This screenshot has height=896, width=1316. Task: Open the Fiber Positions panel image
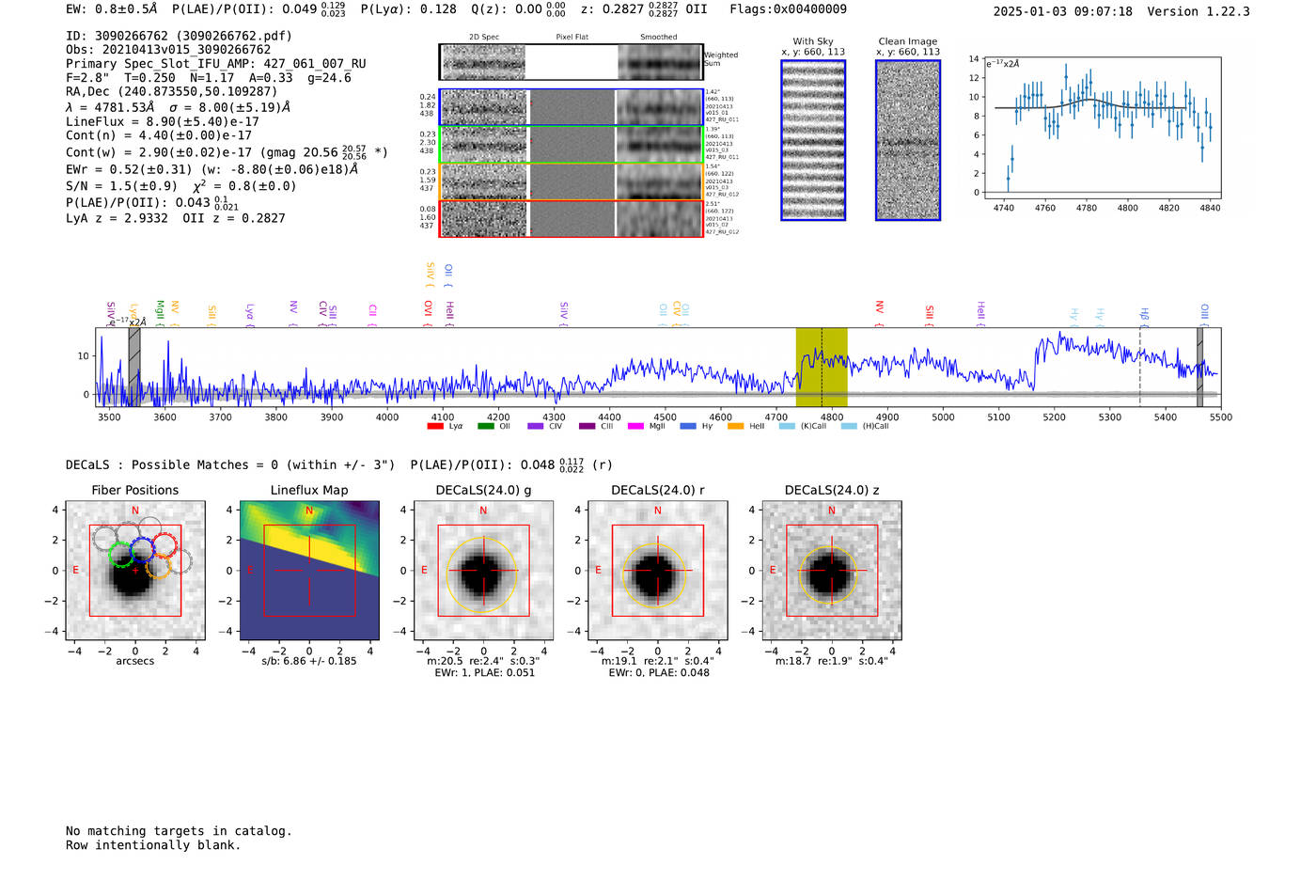point(135,570)
